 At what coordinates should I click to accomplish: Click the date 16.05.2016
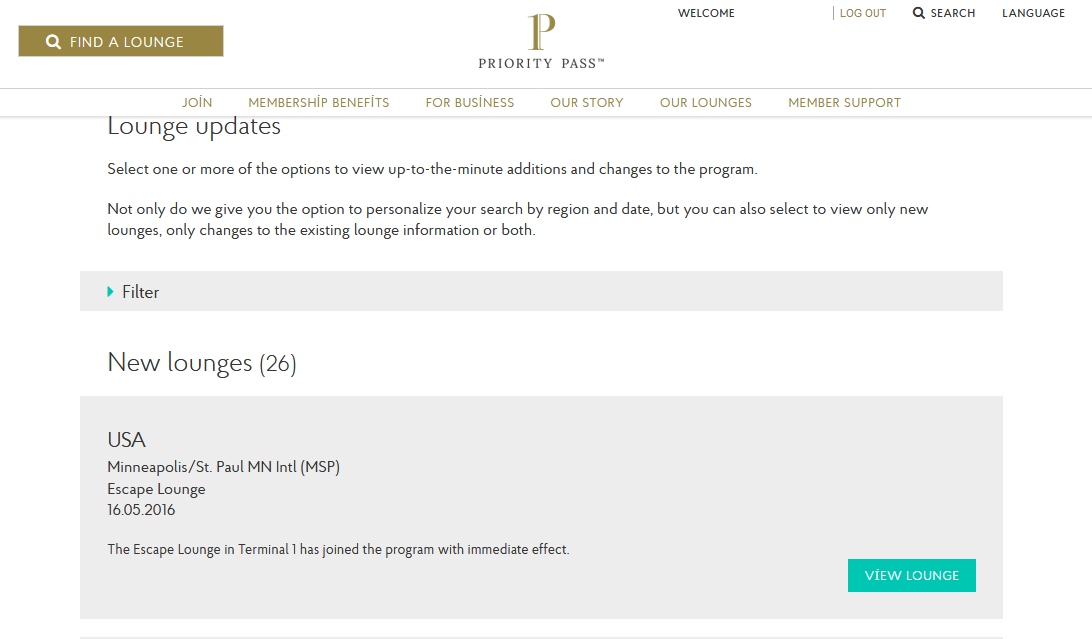coord(141,510)
